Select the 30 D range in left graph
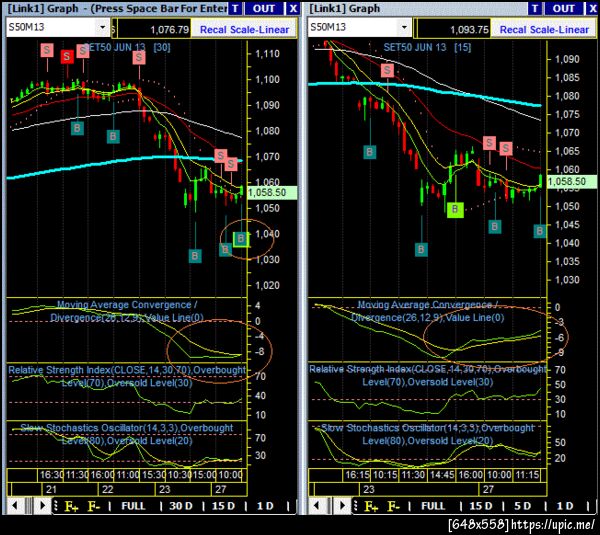Viewport: 600px width, 535px height. 181,506
